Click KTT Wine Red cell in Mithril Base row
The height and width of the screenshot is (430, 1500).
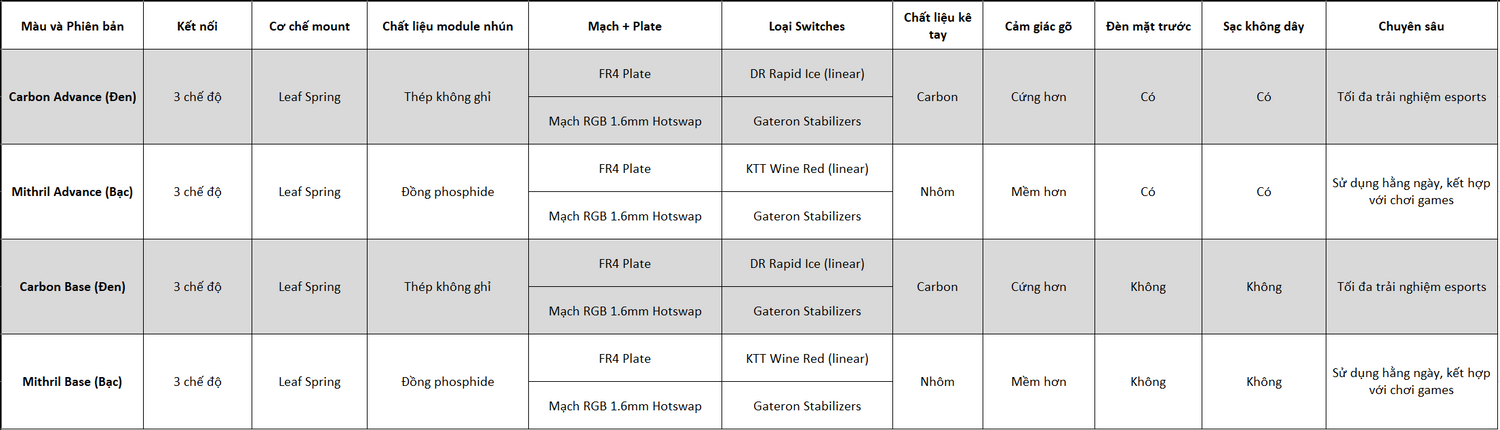pos(806,359)
